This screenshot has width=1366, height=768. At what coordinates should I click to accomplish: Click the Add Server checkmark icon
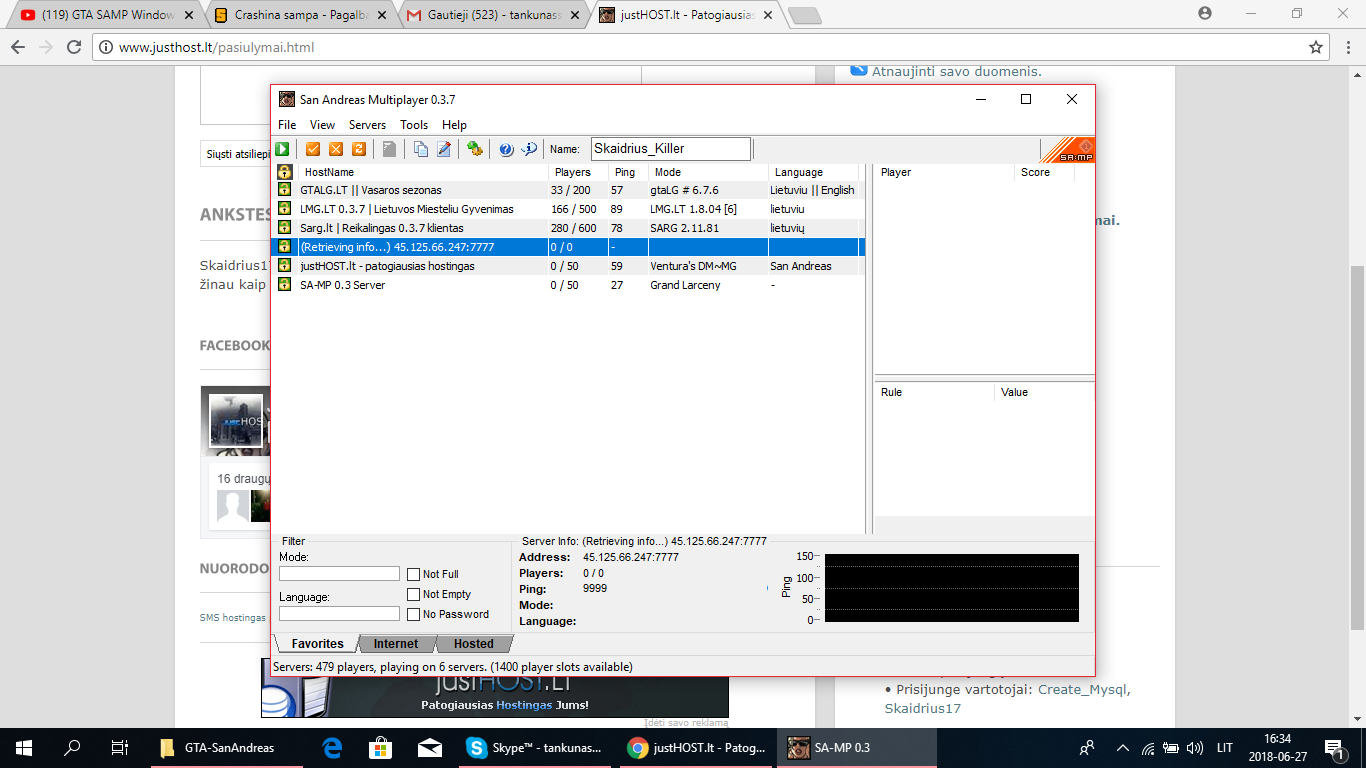pyautogui.click(x=313, y=149)
